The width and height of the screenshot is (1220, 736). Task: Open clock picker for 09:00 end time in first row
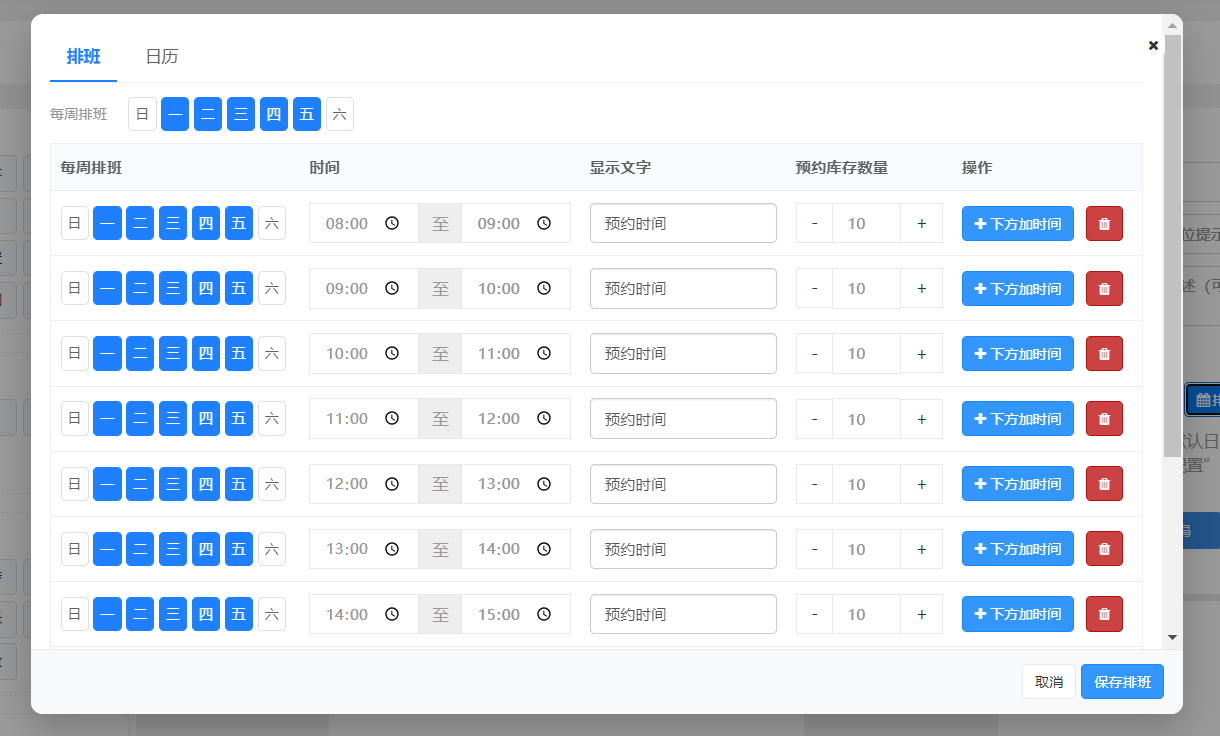[544, 223]
